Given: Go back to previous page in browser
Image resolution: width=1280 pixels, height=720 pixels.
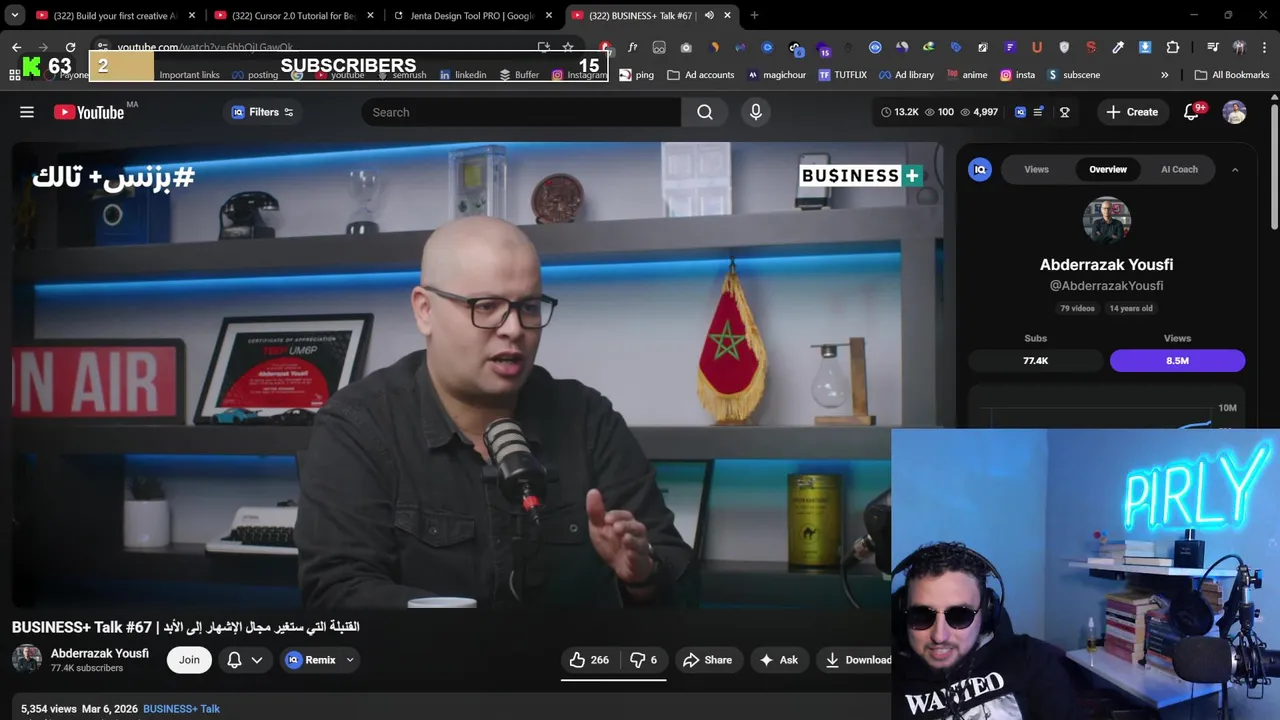Looking at the screenshot, I should [x=16, y=47].
